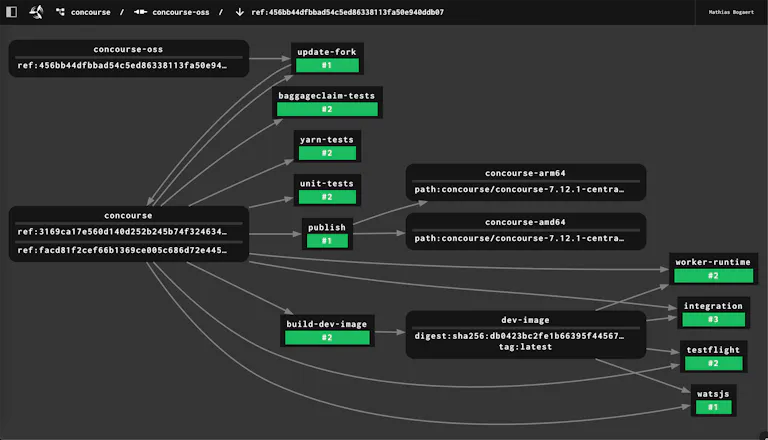This screenshot has height=440, width=768.
Task: Click the resource icon beside concourse-oss breadcrumb
Action: (x=141, y=12)
